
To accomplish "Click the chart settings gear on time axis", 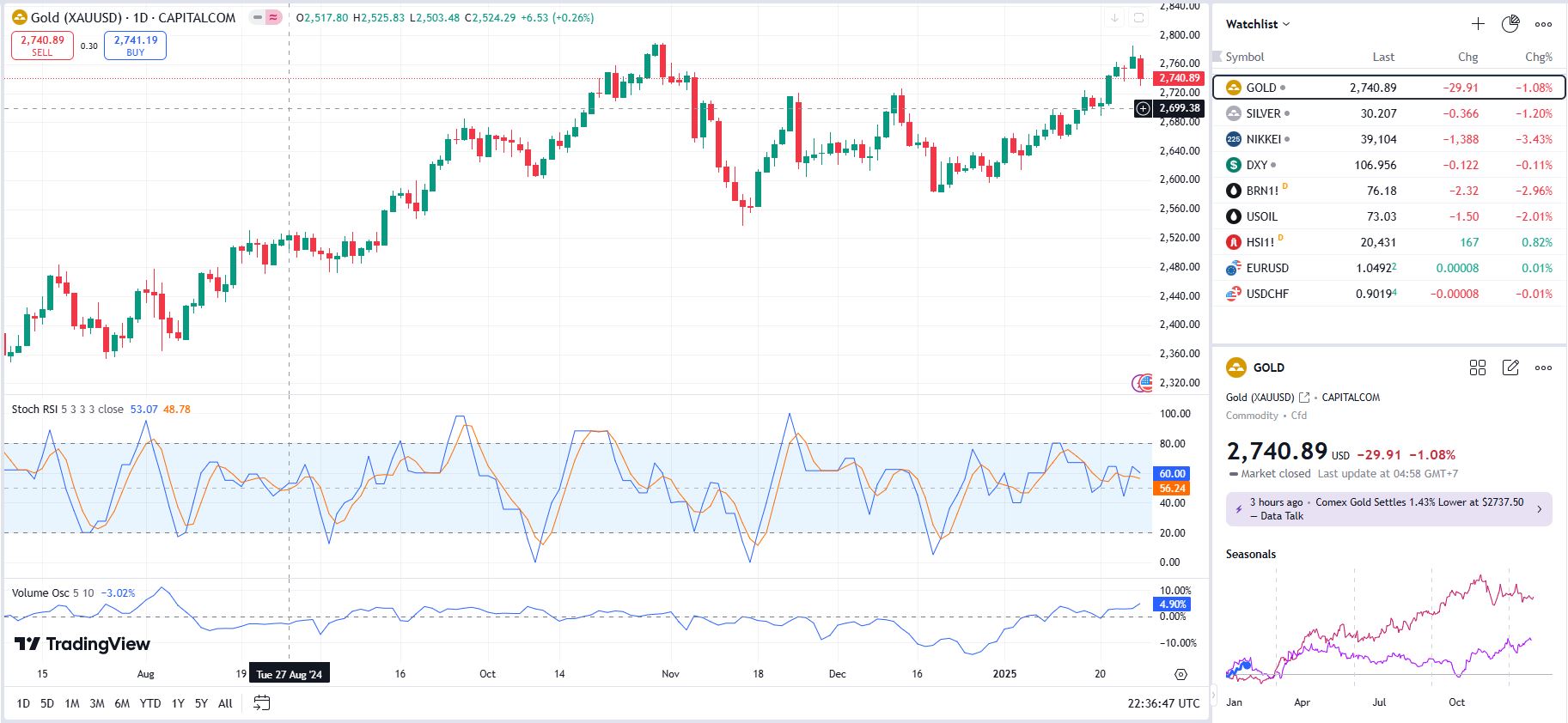I will [1181, 674].
